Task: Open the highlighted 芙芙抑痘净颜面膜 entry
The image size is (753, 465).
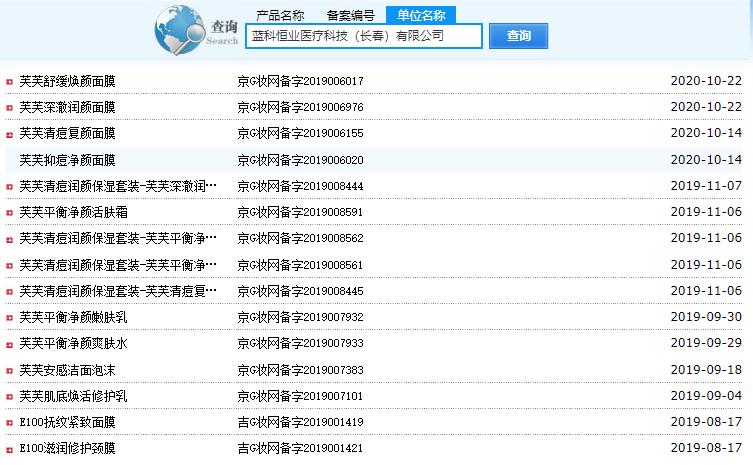Action: pos(67,160)
